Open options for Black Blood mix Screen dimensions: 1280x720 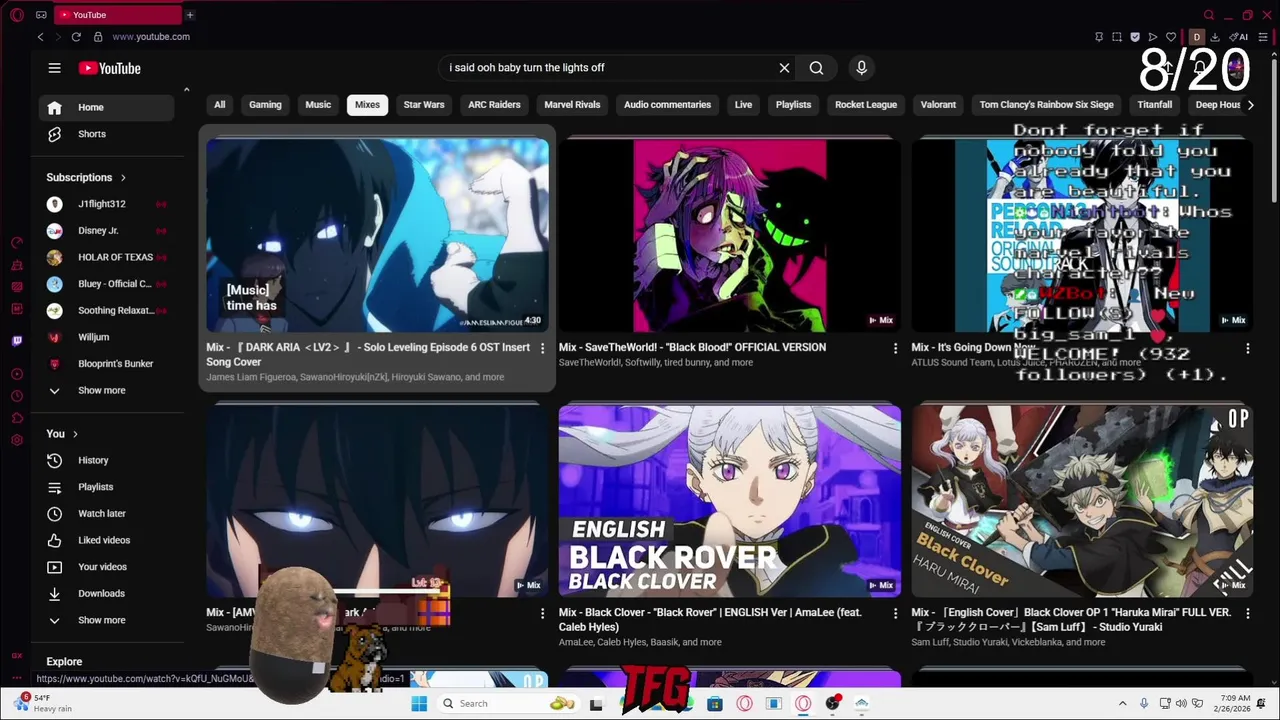(895, 348)
